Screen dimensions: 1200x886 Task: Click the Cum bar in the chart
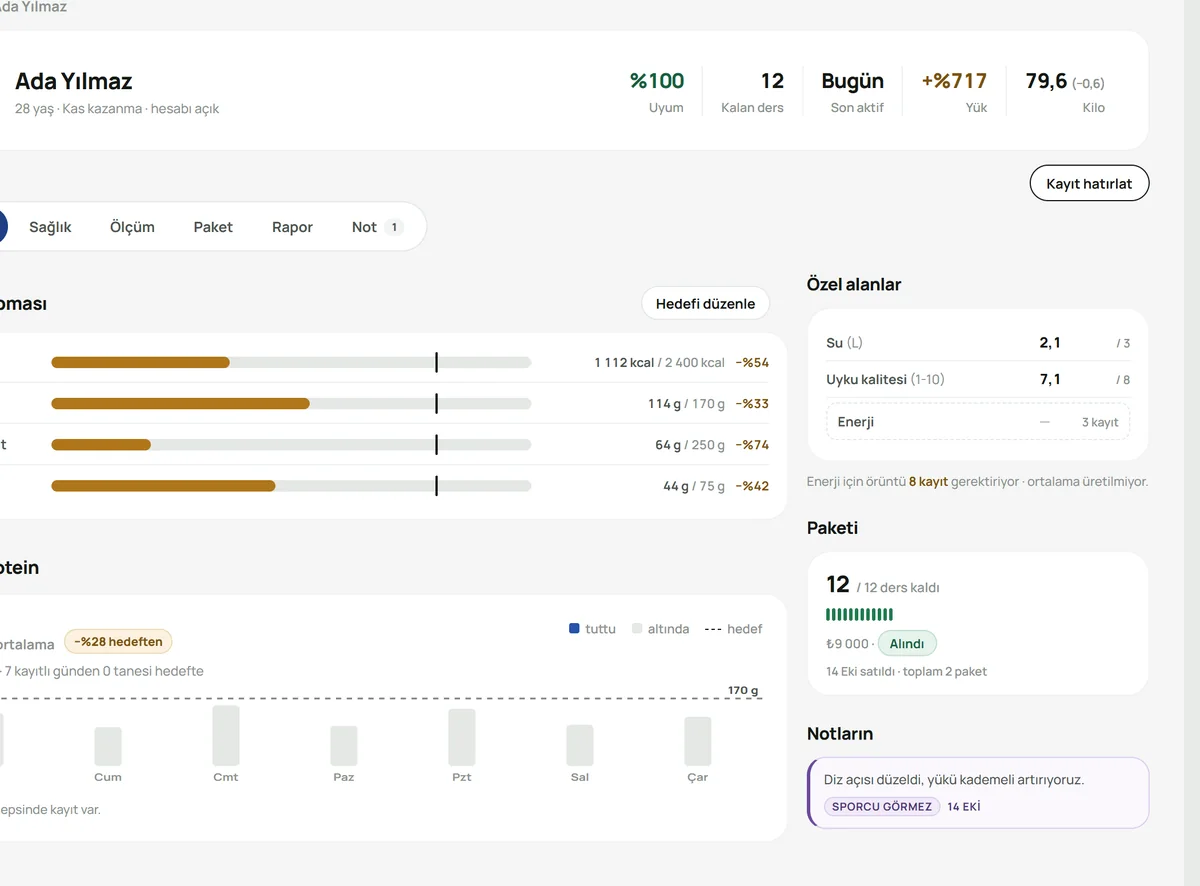point(108,746)
